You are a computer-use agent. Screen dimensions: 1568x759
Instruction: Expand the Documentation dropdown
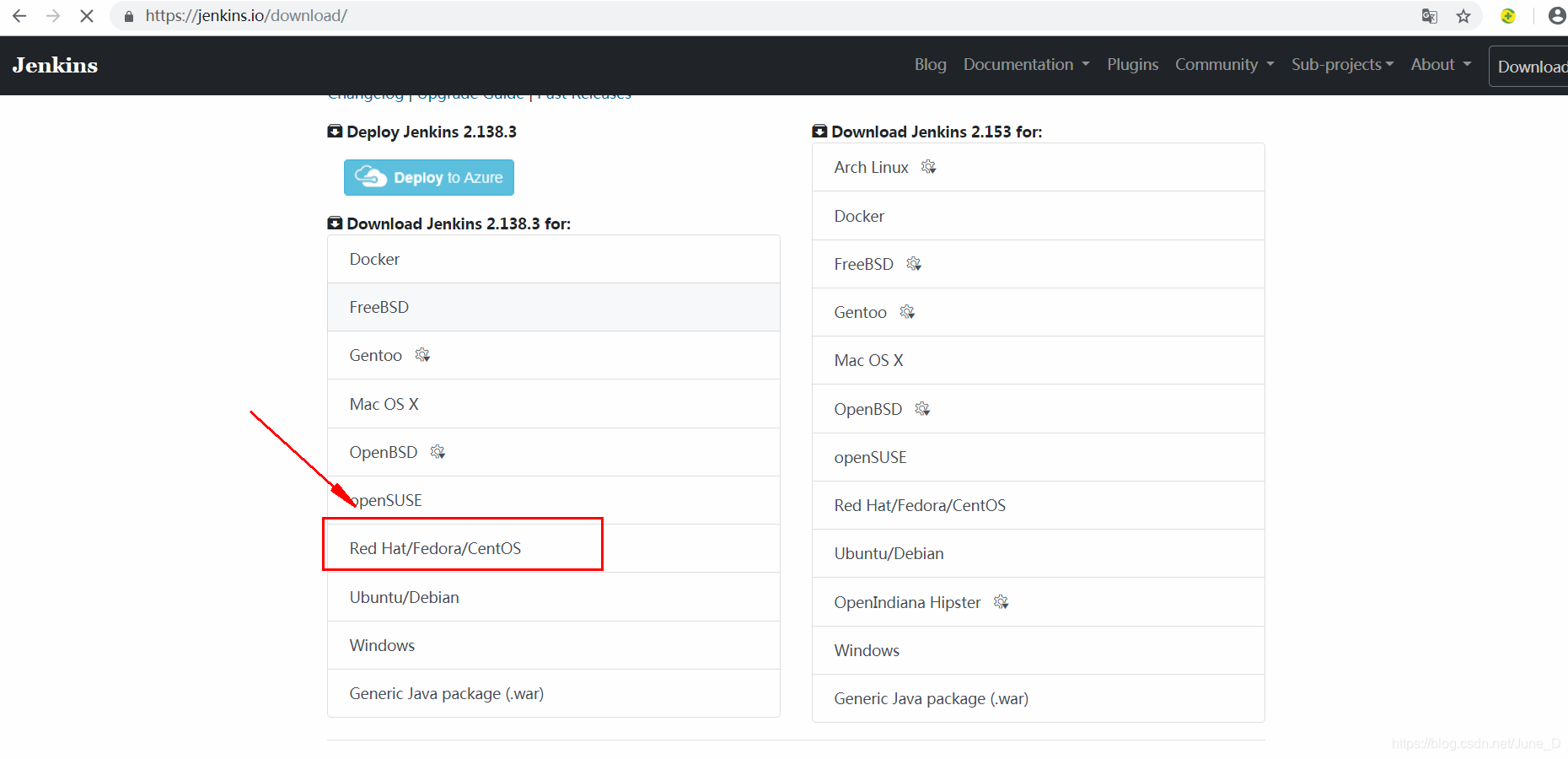(1026, 64)
